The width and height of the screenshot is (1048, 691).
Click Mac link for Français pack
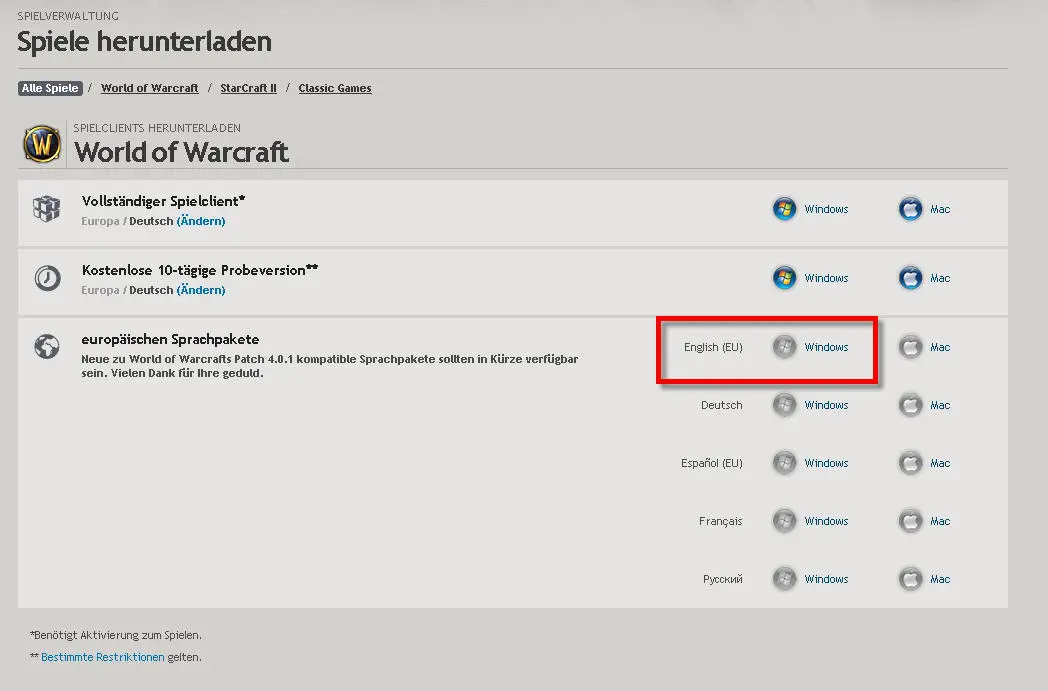point(940,521)
